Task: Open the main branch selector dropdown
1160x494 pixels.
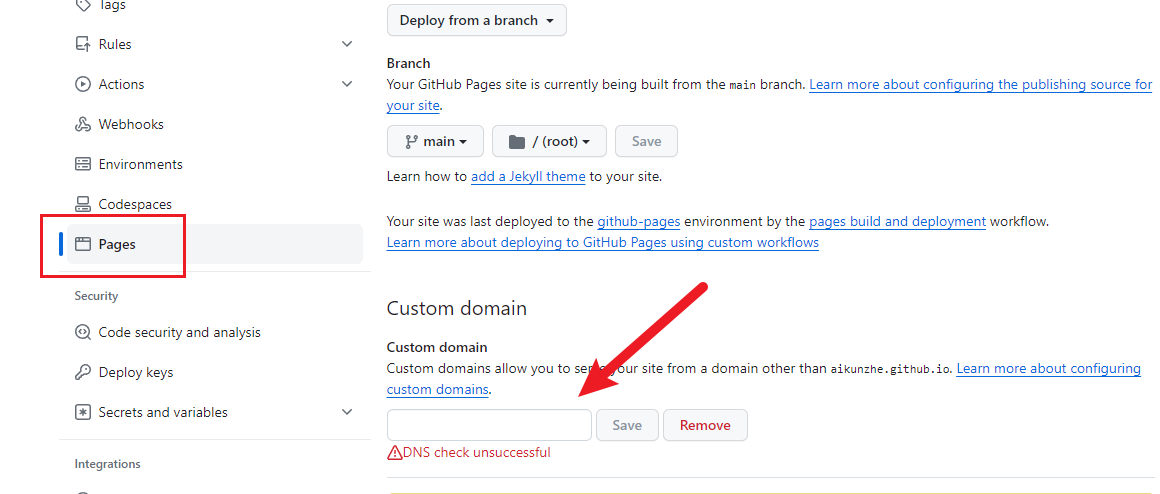Action: tap(435, 141)
